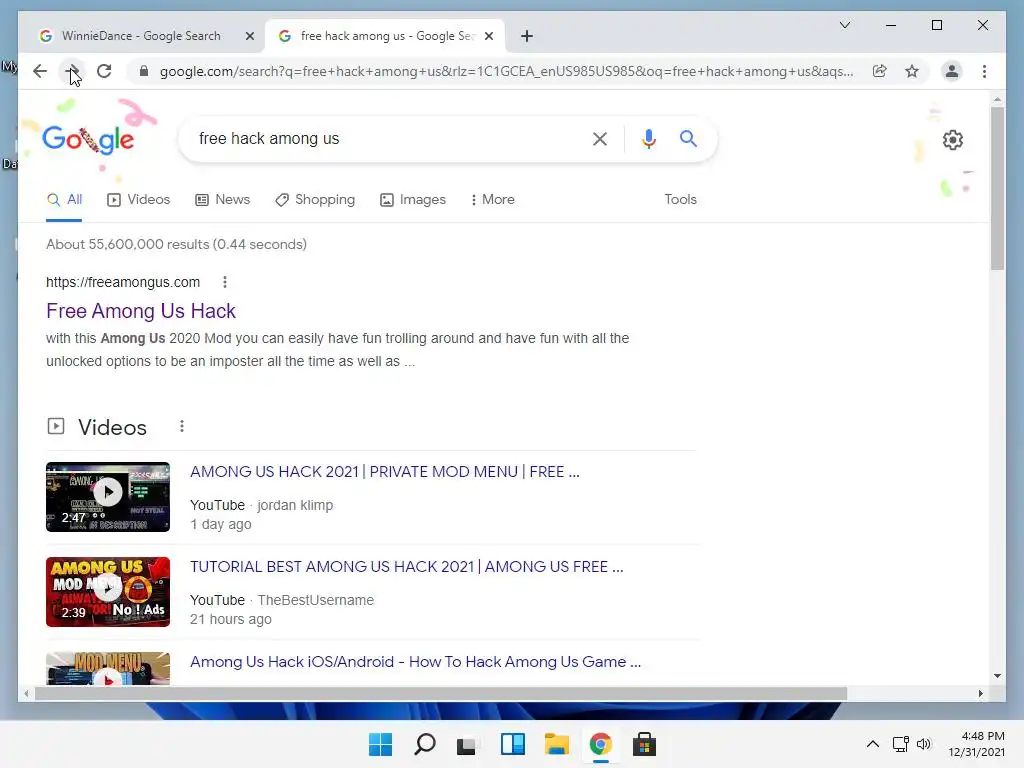Start voice search with the microphone icon

click(648, 138)
